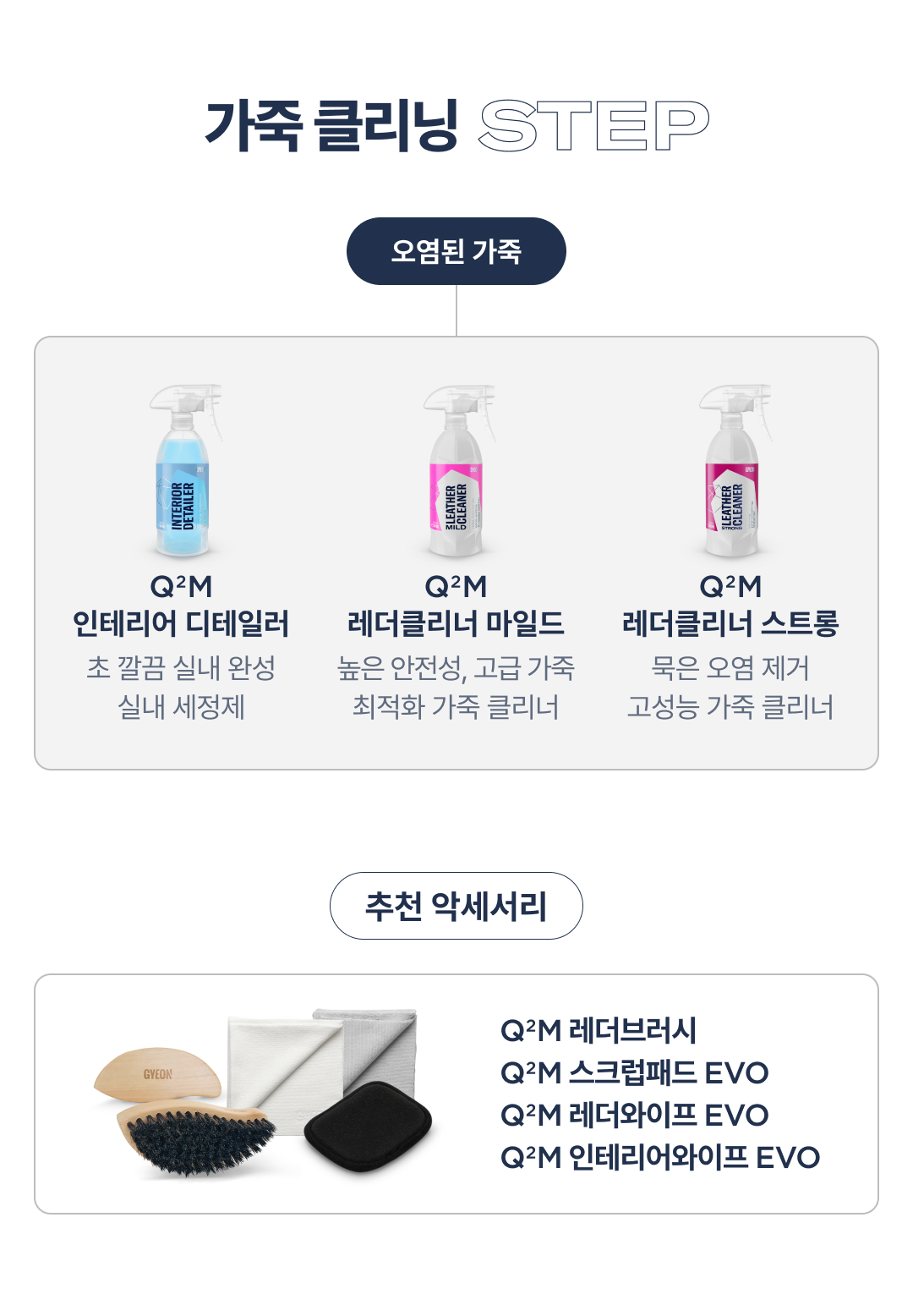Viewport: 913px width, 1316px height.
Task: Click the 레더클리너 스트롱 product name
Action: pos(730,623)
